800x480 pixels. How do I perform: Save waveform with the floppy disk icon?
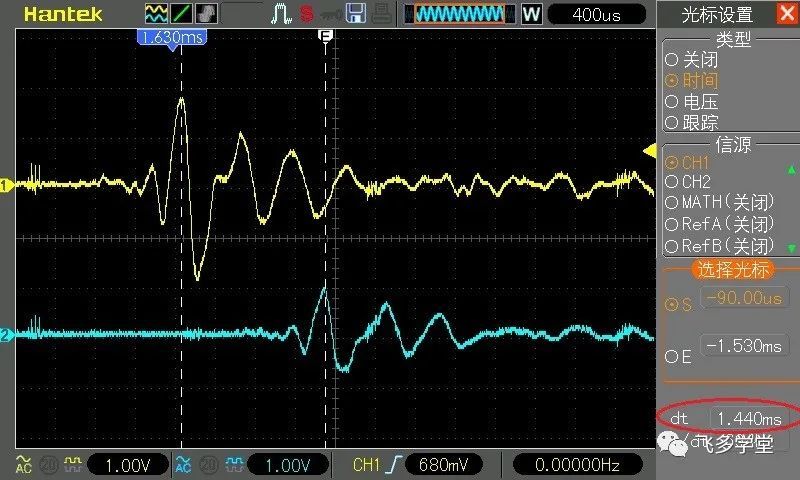356,13
